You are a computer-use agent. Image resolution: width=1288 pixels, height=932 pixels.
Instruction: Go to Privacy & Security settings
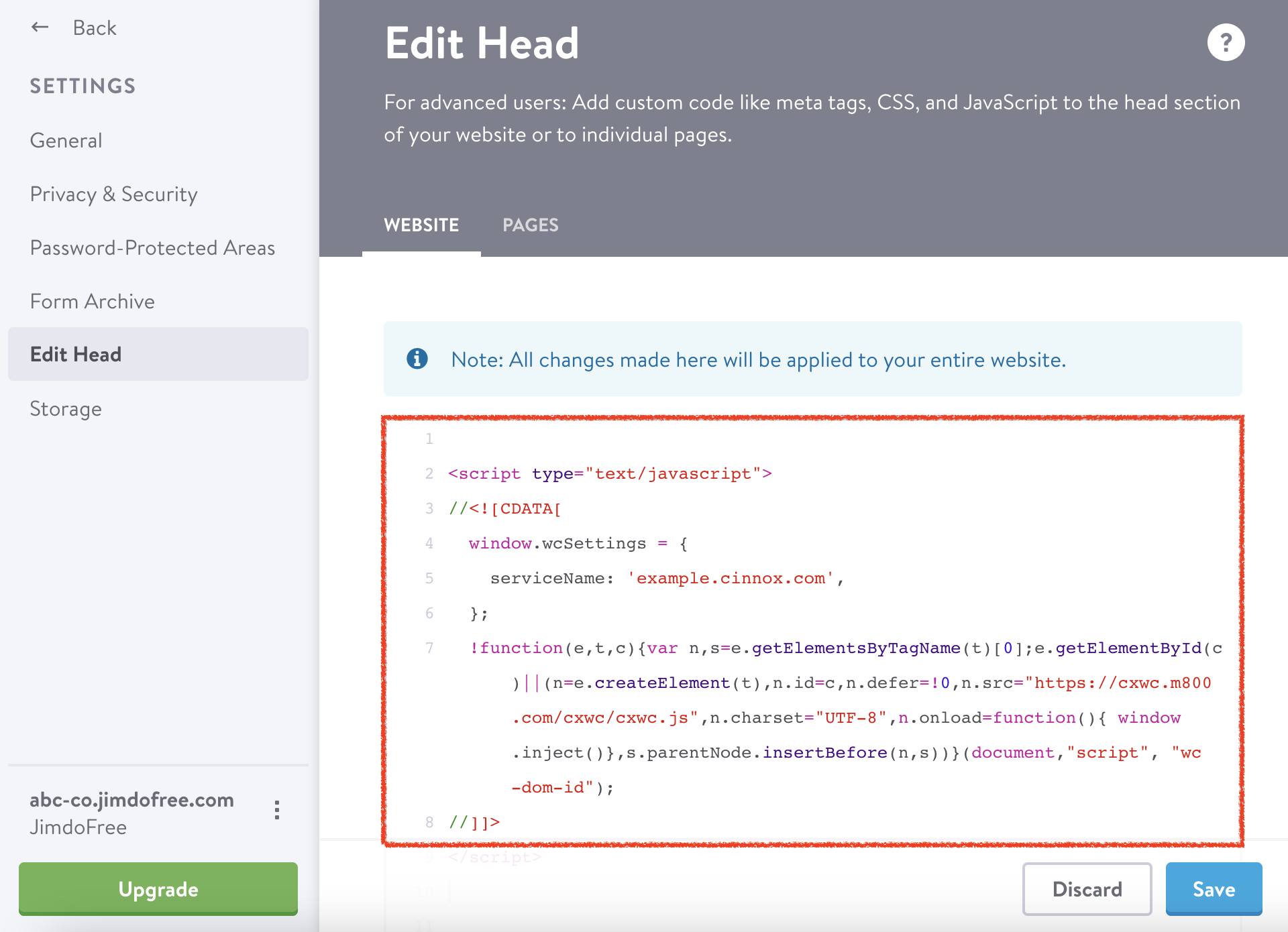(x=113, y=194)
